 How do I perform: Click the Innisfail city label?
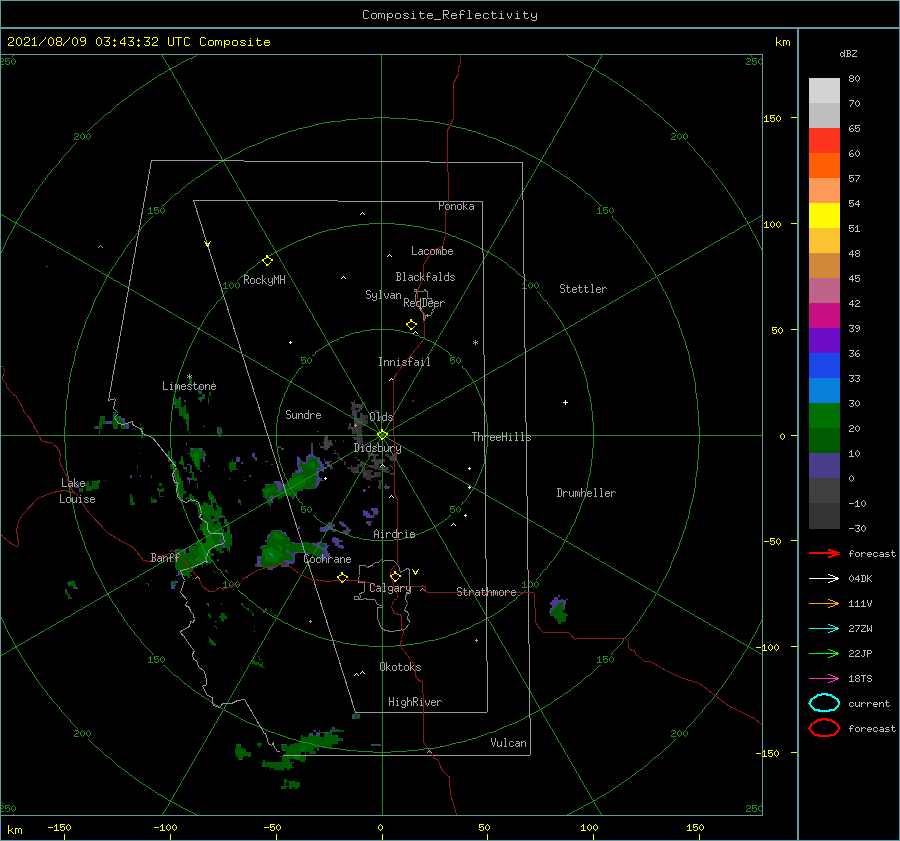pyautogui.click(x=404, y=362)
